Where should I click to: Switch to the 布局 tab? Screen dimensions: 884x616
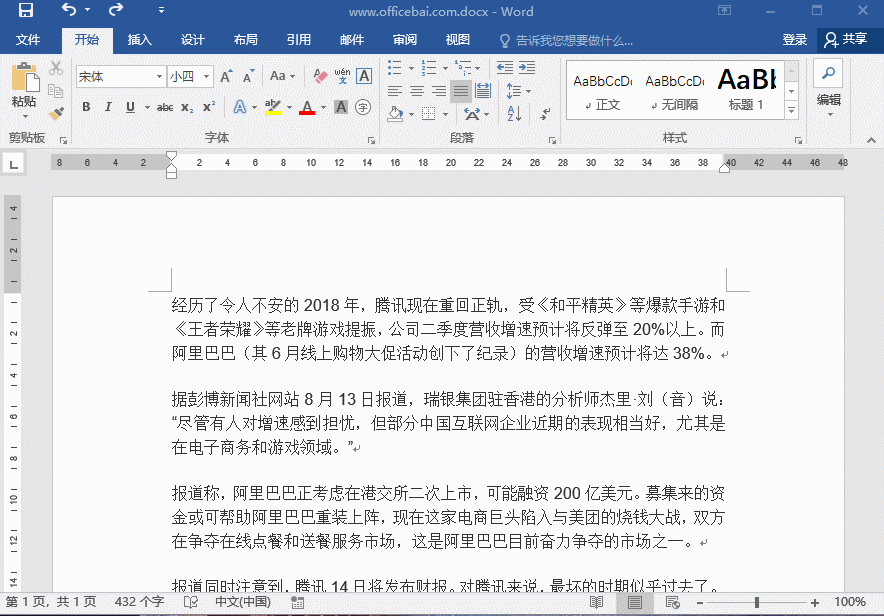point(245,39)
